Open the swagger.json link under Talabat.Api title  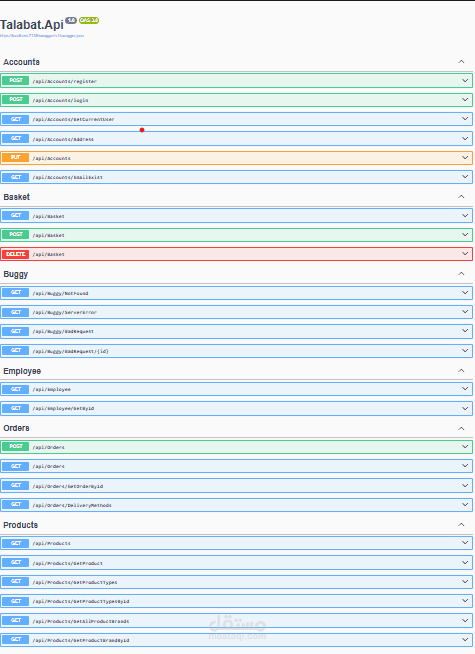(42, 36)
